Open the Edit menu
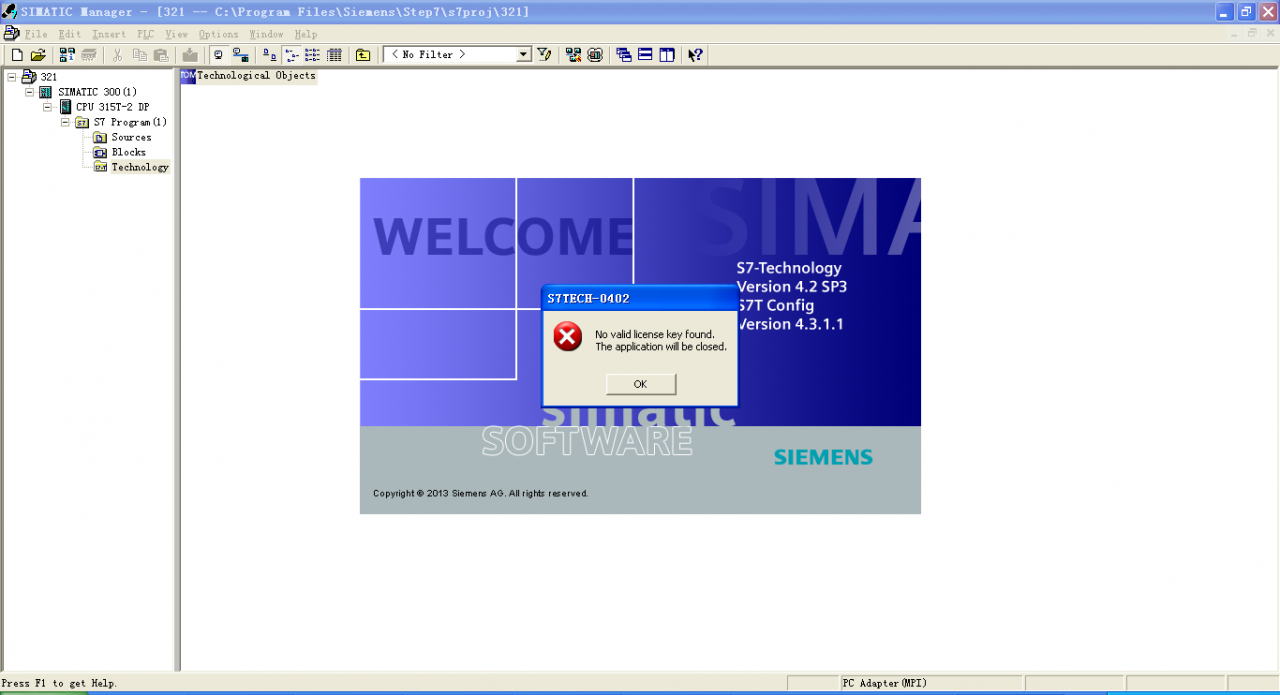The width and height of the screenshot is (1280, 695). (x=69, y=34)
